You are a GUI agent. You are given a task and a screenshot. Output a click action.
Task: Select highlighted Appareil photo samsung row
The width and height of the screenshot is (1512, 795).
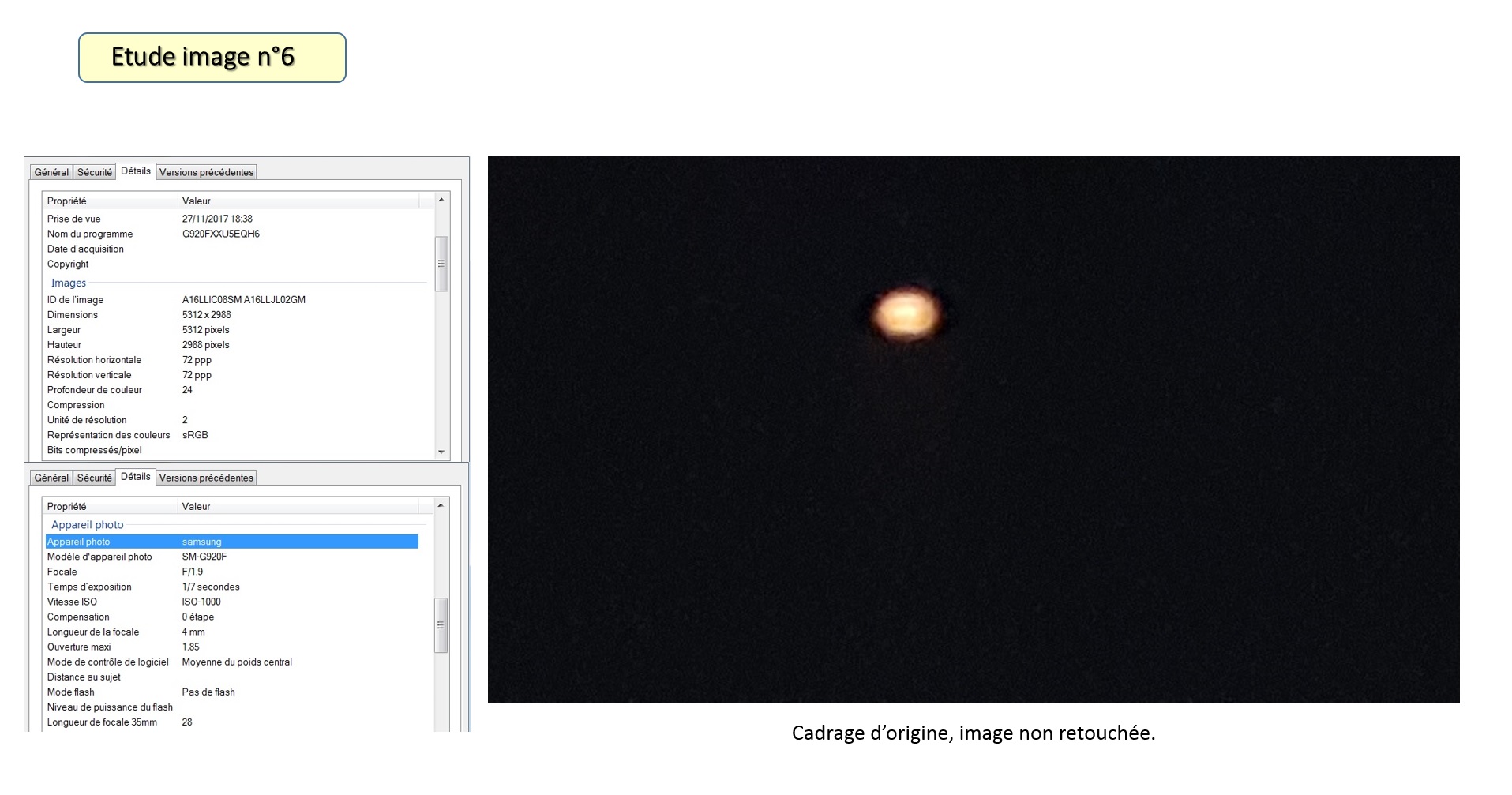[232, 542]
